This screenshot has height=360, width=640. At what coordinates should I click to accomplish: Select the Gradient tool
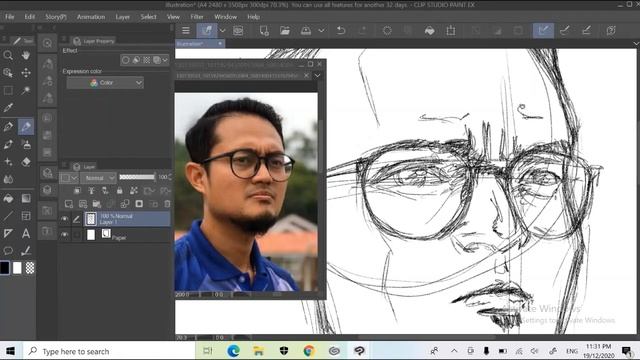pyautogui.click(x=26, y=198)
